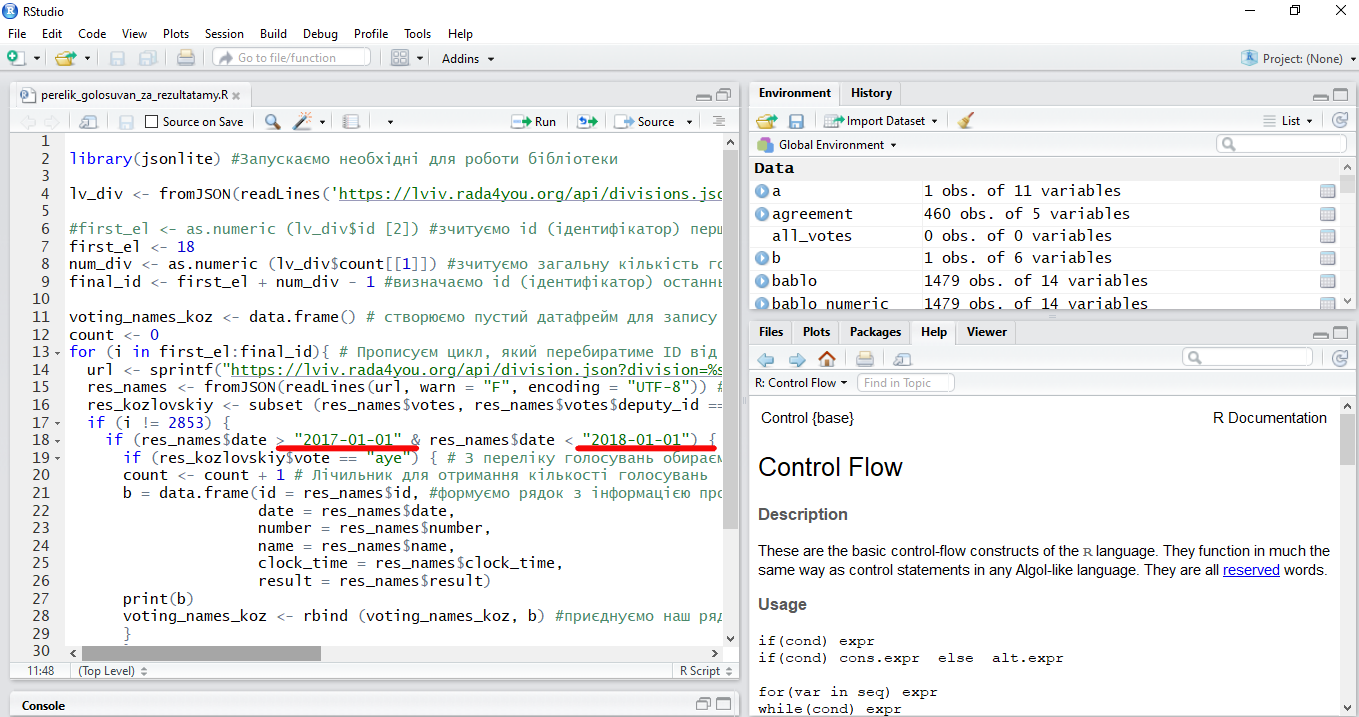Expand the Source options dropdown arrow
The width and height of the screenshot is (1359, 717).
point(689,122)
